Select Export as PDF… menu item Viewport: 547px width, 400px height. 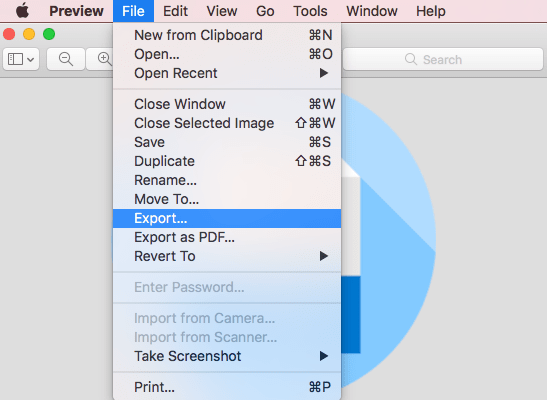(x=227, y=237)
